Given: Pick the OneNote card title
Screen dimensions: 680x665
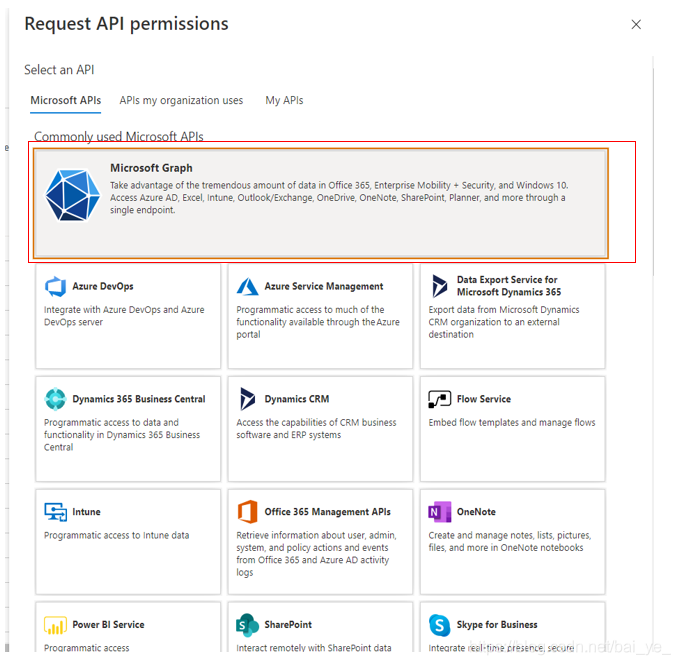Looking at the screenshot, I should click(x=476, y=512).
